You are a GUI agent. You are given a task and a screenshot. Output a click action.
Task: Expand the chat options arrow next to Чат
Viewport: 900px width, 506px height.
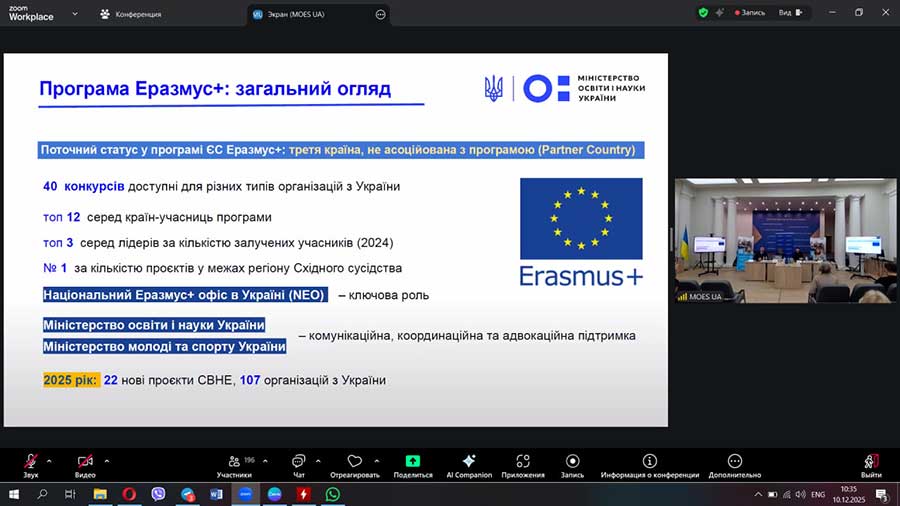pyautogui.click(x=318, y=461)
